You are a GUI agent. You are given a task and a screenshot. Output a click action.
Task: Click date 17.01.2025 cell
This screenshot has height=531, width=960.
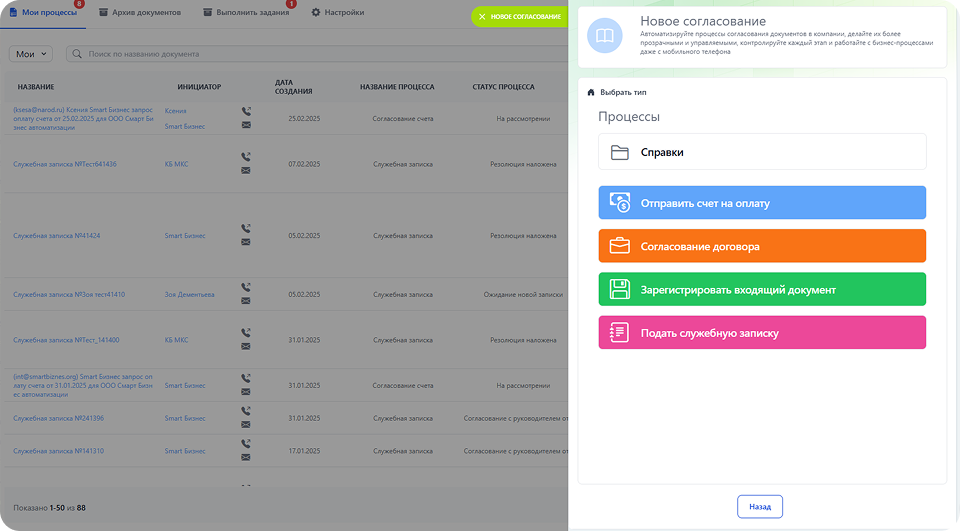pyautogui.click(x=304, y=451)
